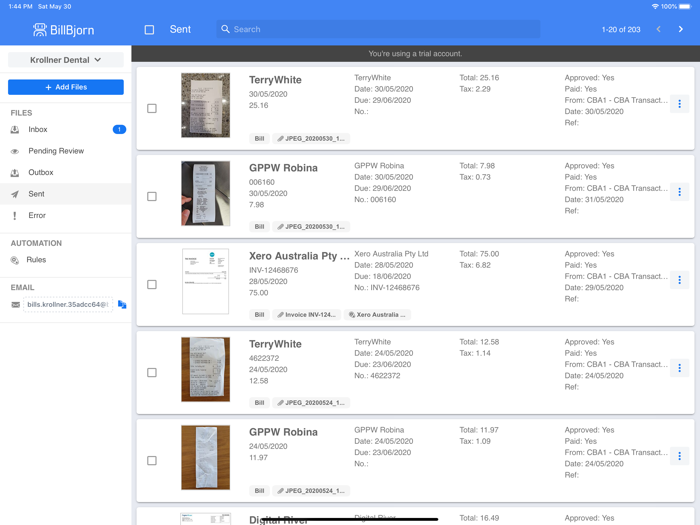Open the Sent folder

66,194
